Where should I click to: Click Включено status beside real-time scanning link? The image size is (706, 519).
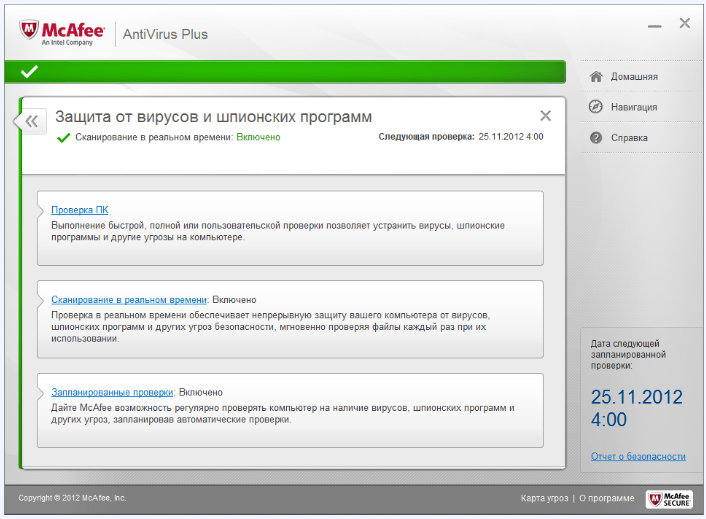[234, 300]
